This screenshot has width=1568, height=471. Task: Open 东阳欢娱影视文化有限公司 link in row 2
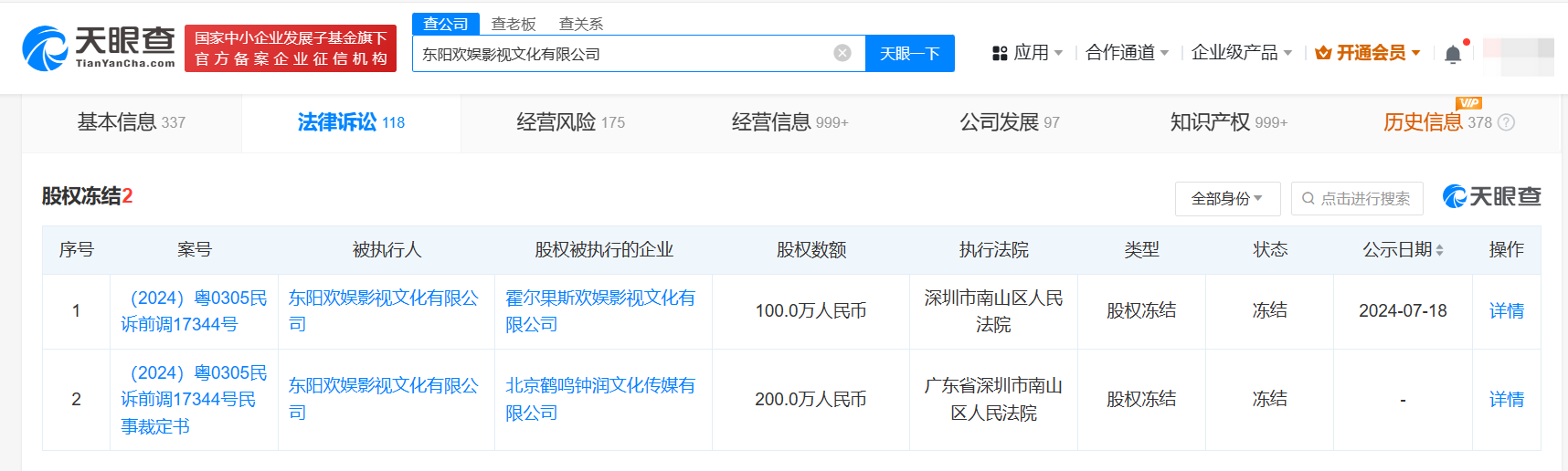tap(384, 399)
